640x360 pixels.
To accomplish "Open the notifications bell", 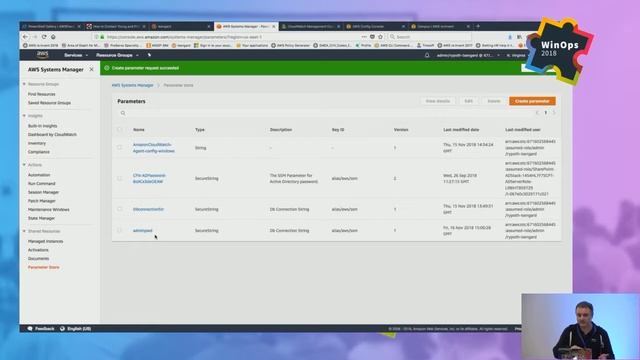I will point(427,55).
